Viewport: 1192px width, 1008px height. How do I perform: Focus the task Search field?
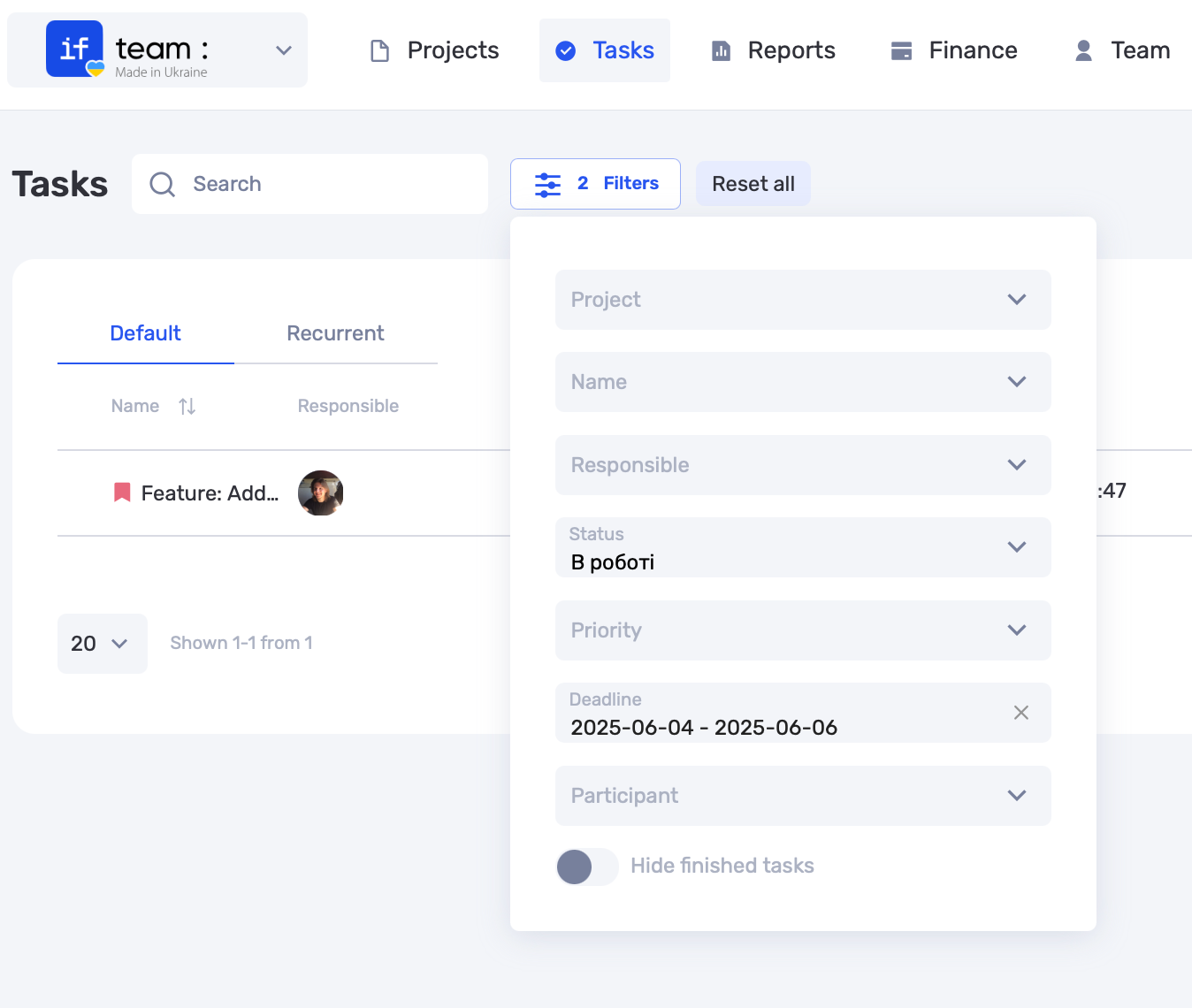tap(309, 184)
